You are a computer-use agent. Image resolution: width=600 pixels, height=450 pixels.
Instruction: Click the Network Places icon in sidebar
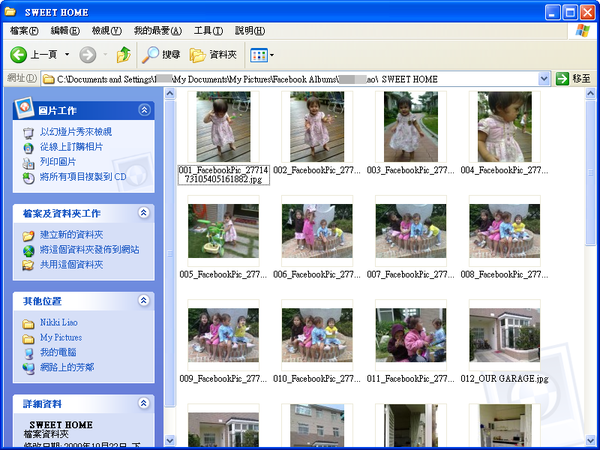[x=28, y=368]
